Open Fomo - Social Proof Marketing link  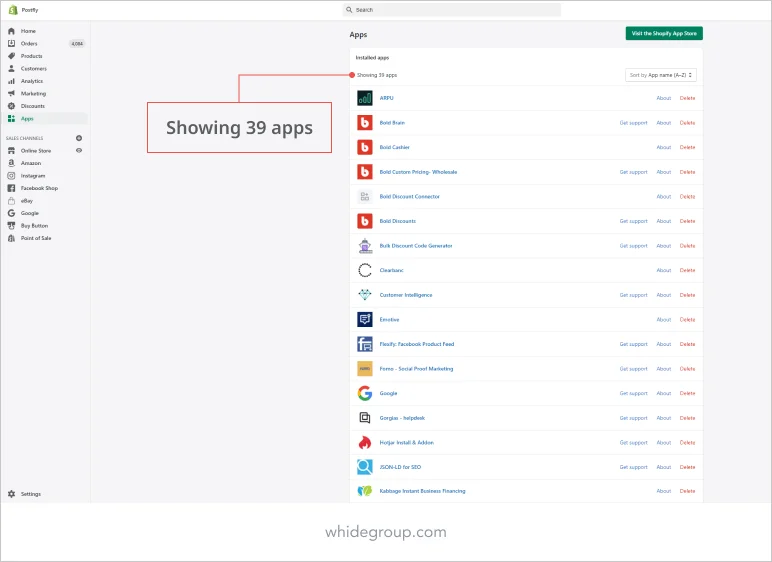point(416,369)
